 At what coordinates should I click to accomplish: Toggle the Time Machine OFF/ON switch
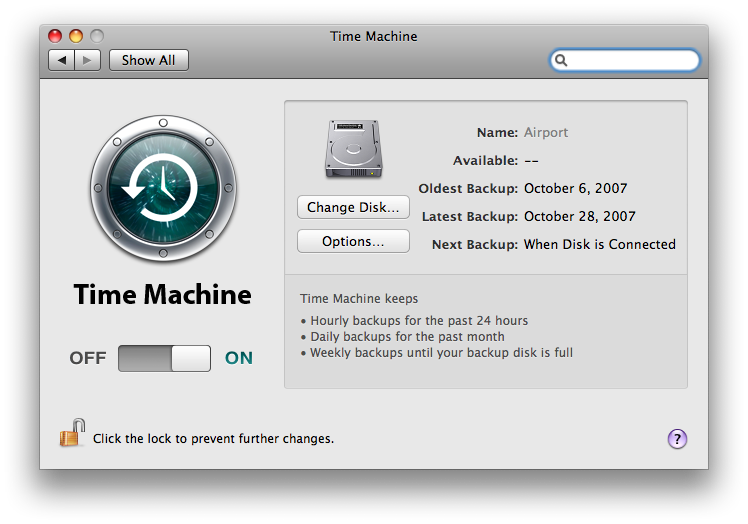pos(164,358)
